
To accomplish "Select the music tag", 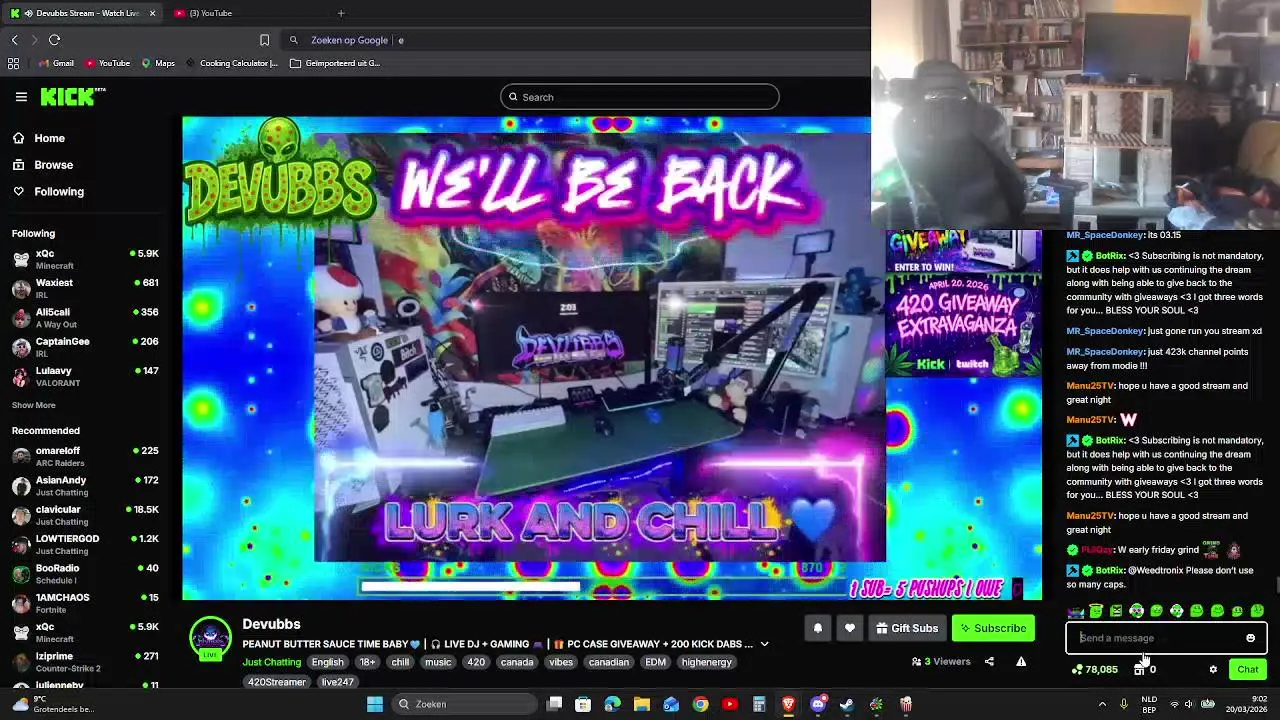I will pyautogui.click(x=438, y=662).
